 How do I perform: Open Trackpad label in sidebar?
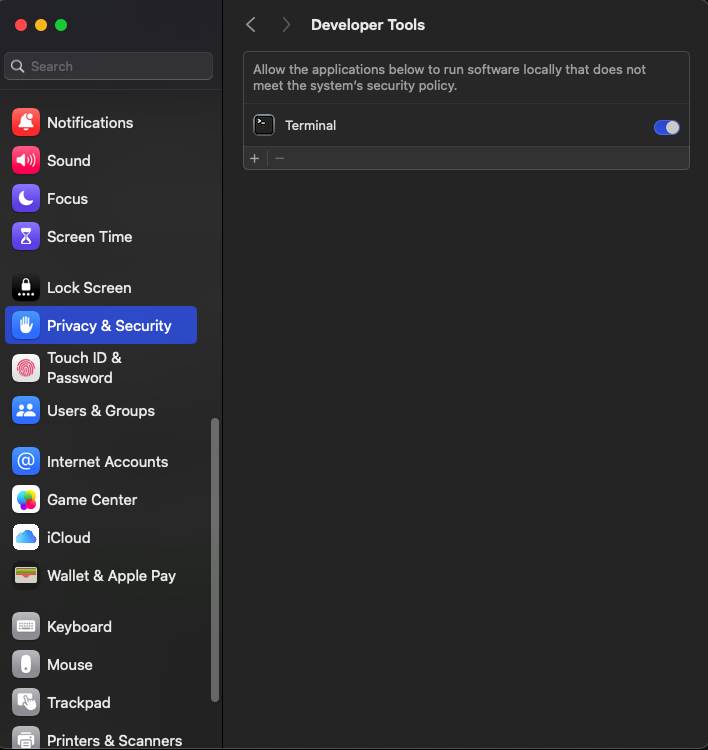78,703
